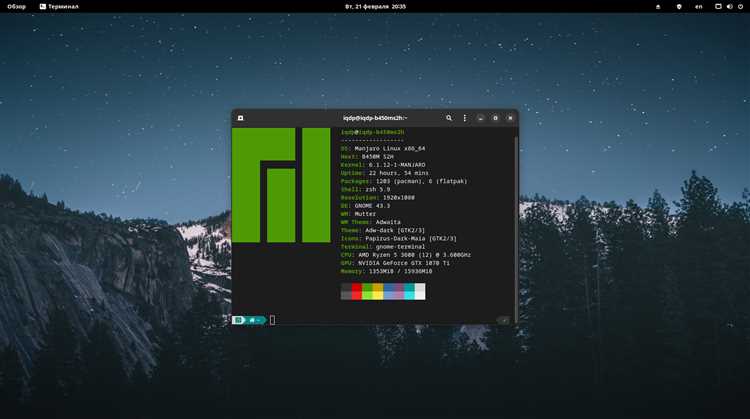750x419 pixels.
Task: Open the power menu icon
Action: tap(740, 7)
